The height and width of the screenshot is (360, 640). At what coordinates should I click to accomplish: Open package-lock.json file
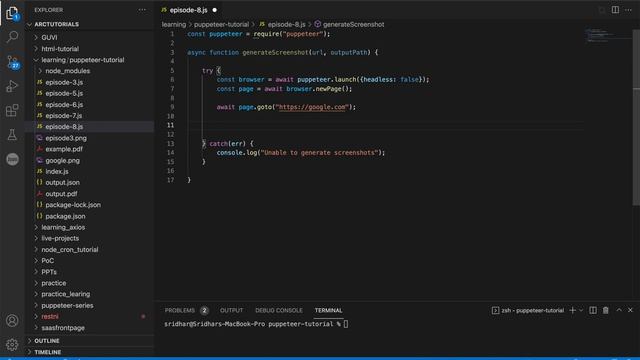point(73,205)
